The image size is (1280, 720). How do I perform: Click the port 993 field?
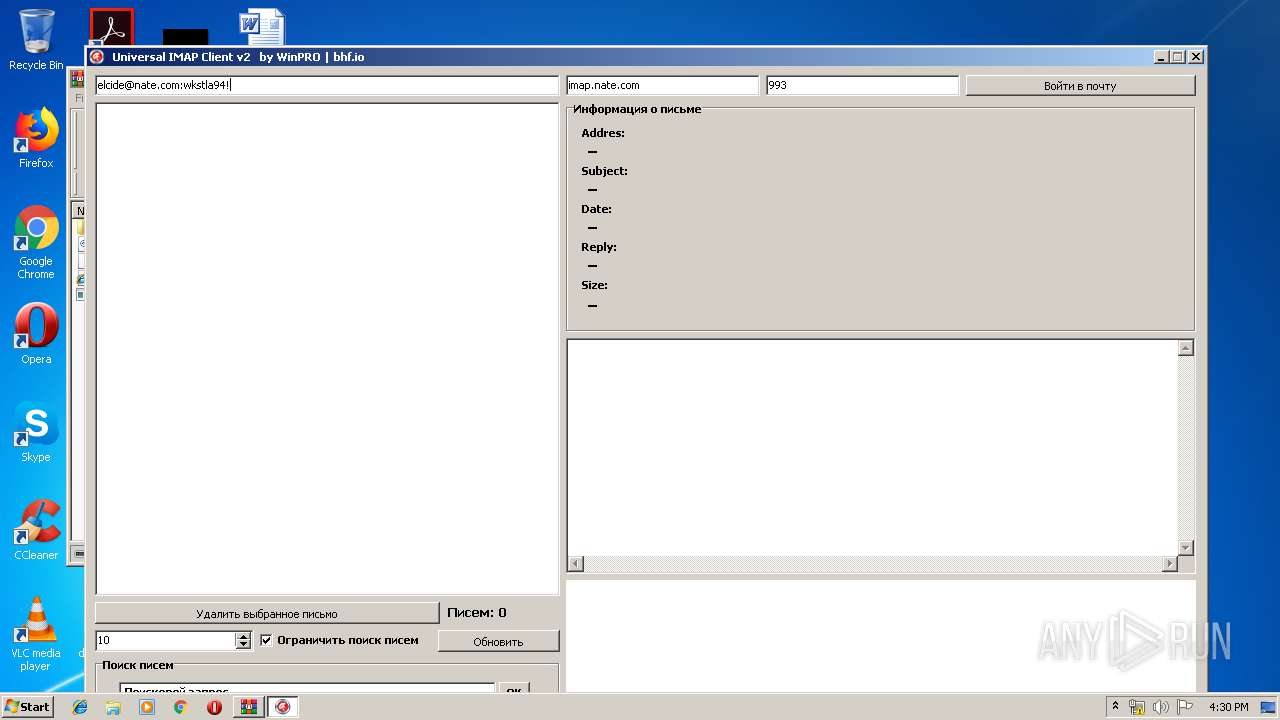(x=862, y=85)
